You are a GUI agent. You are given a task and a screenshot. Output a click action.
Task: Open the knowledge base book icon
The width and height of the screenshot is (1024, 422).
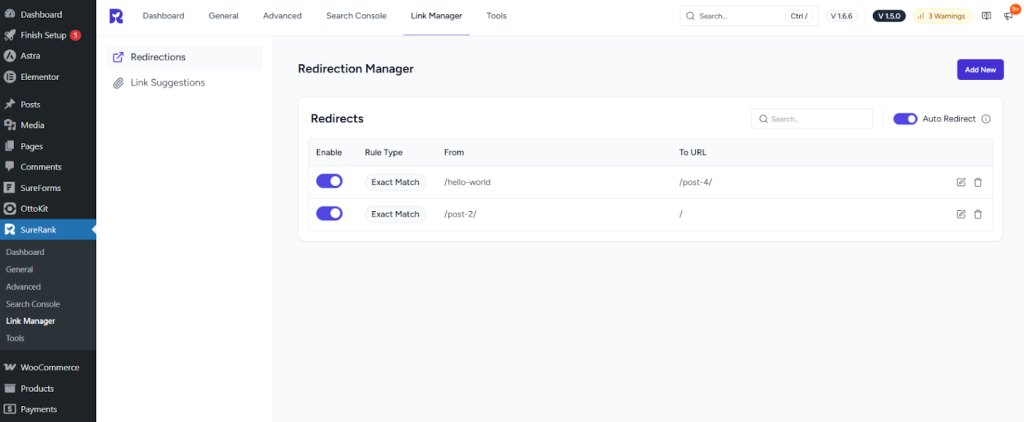click(x=987, y=16)
